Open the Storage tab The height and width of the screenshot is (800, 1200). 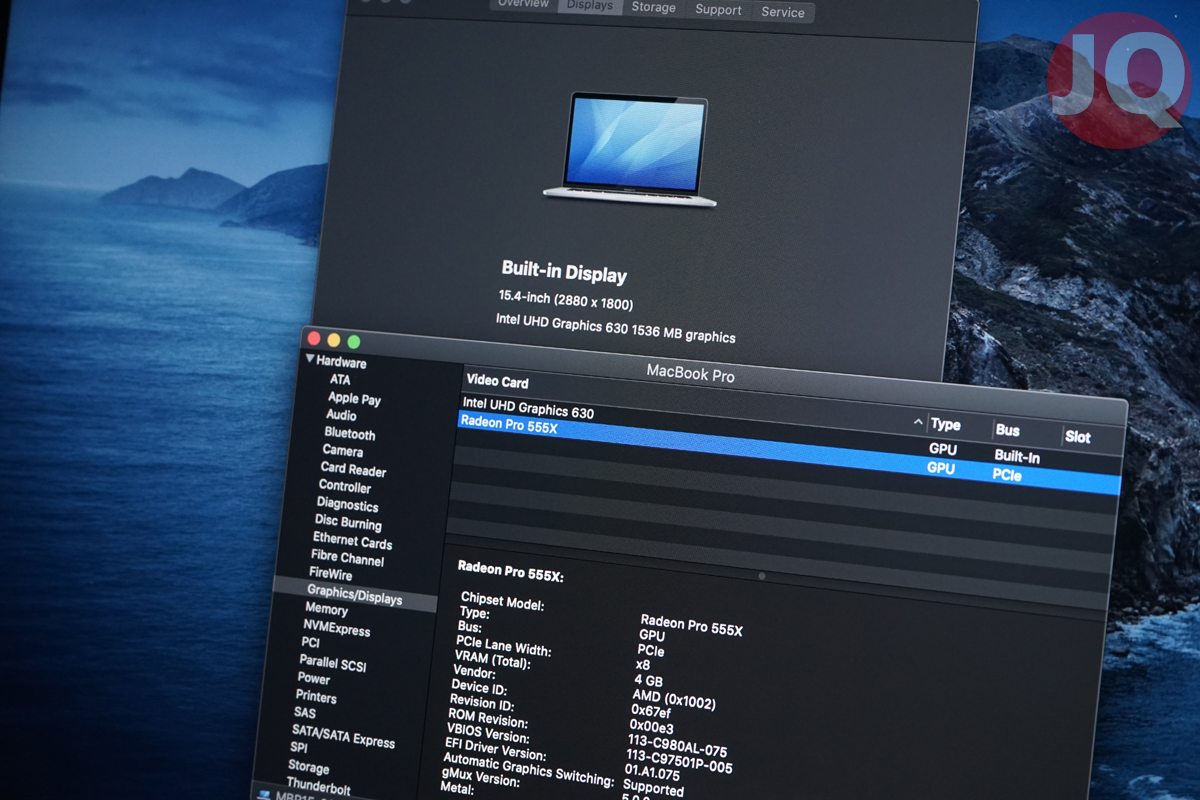(653, 7)
